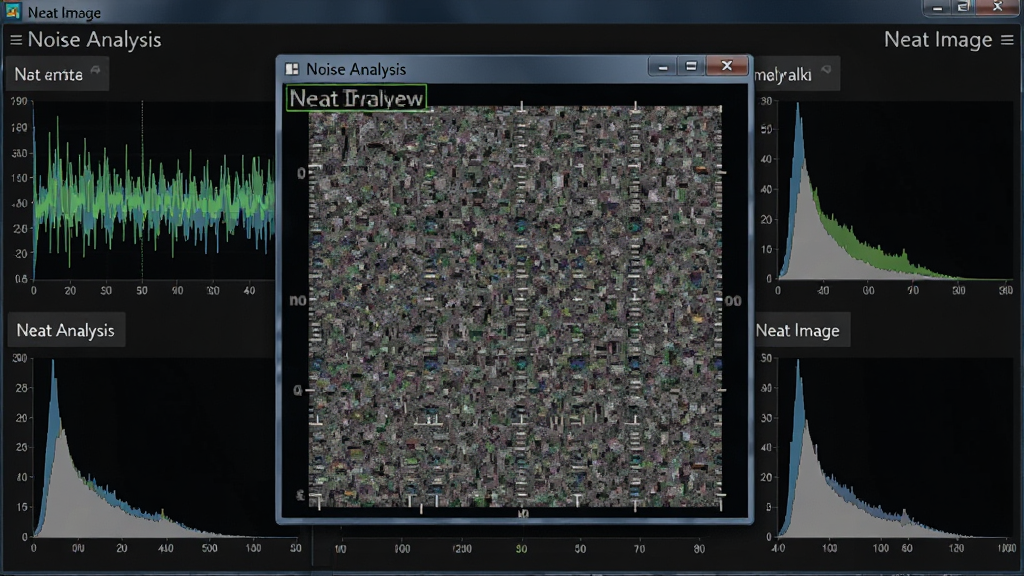Select the Neat Analysis panel label
The image size is (1024, 576).
[x=65, y=330]
